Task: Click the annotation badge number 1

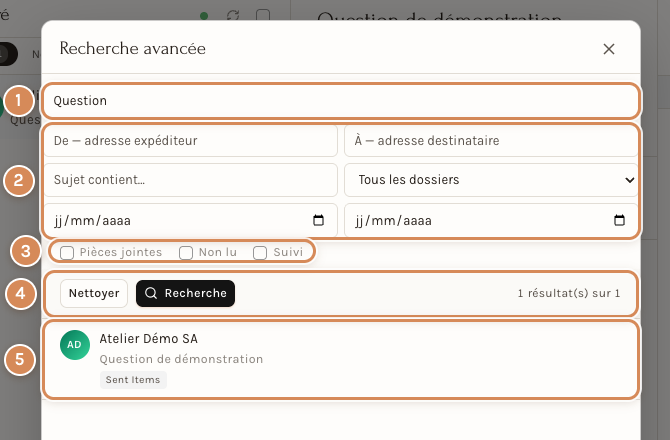Action: click(x=18, y=101)
